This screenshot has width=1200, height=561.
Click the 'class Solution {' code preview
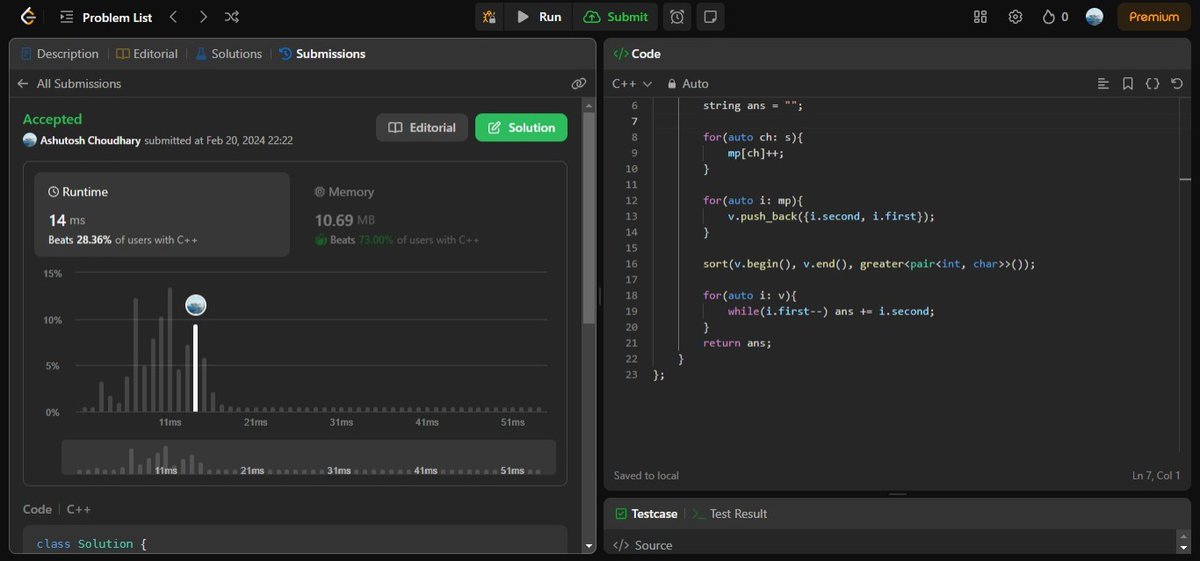[91, 544]
